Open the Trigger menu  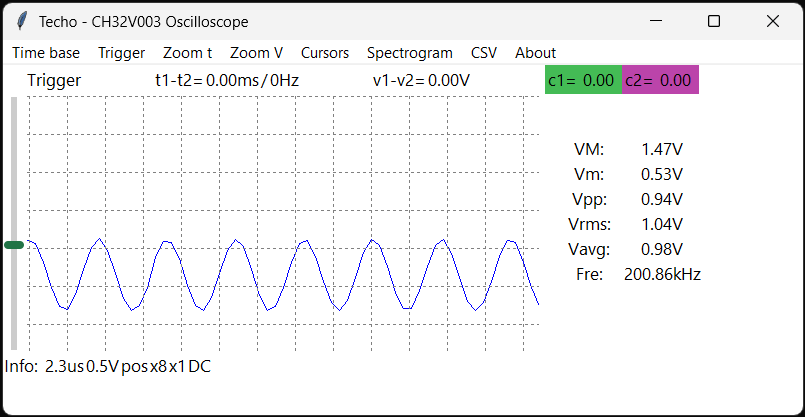122,53
